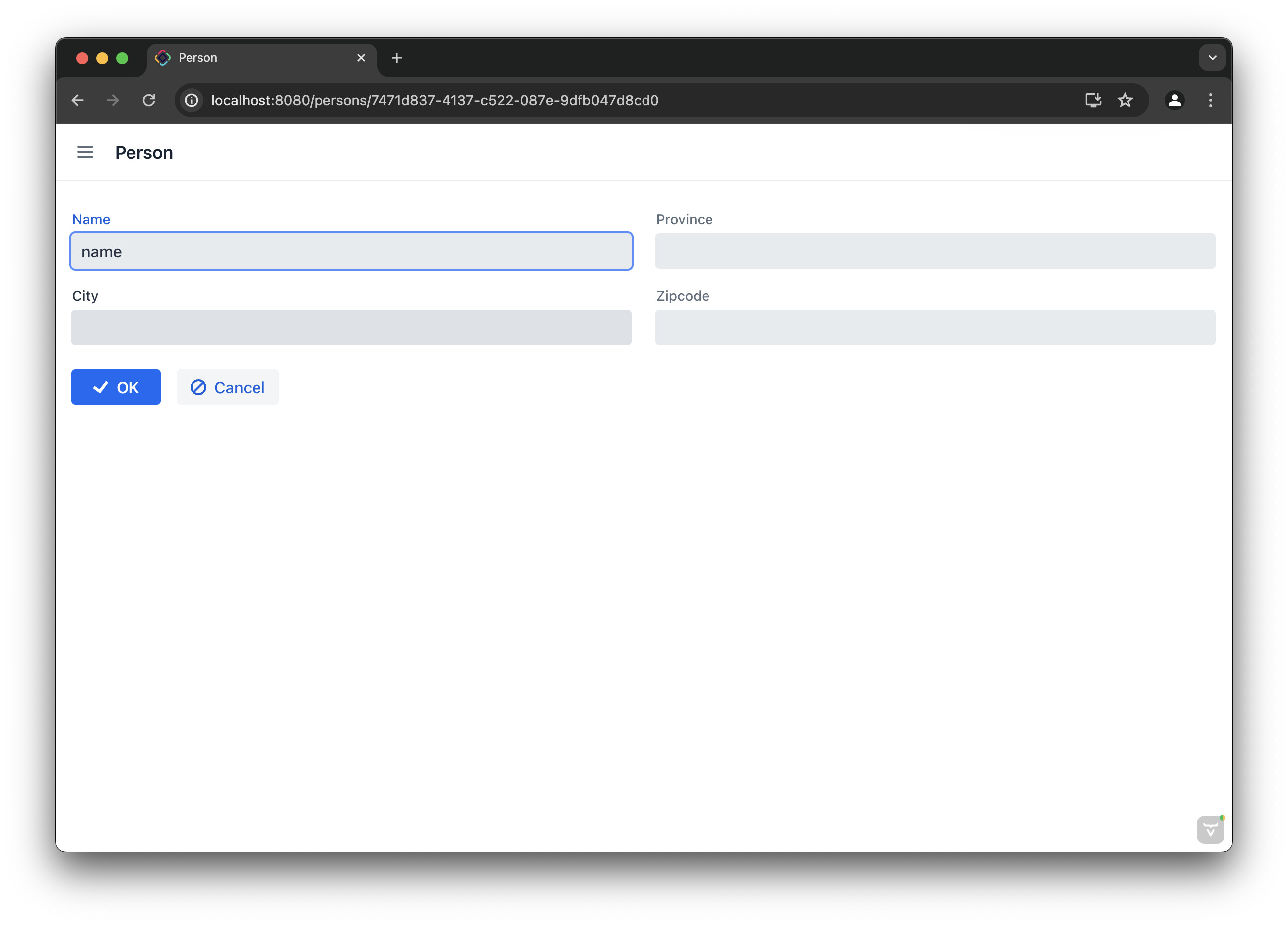
Task: Focus the Name input field
Action: 351,251
